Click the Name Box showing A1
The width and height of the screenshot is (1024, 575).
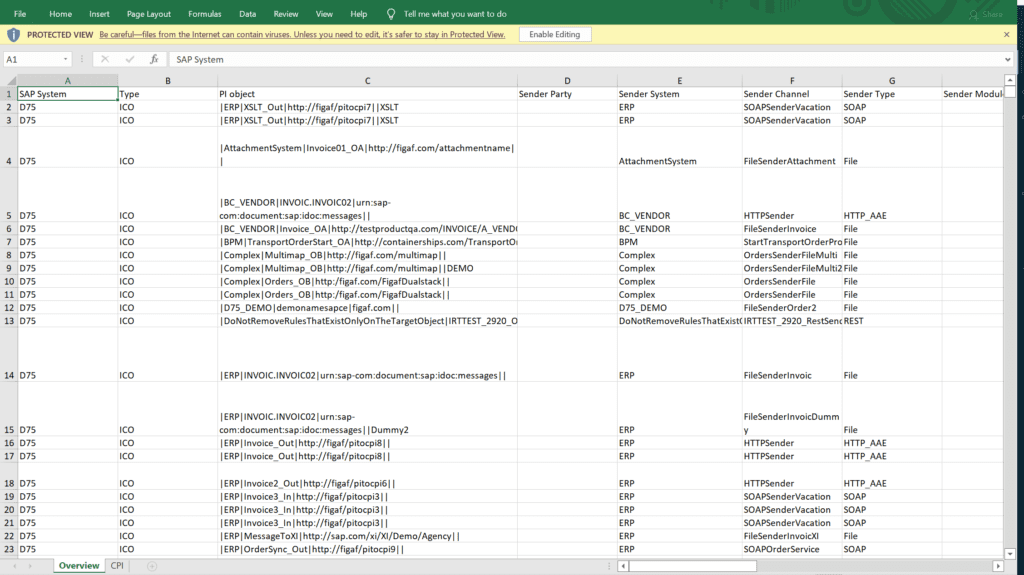point(33,59)
